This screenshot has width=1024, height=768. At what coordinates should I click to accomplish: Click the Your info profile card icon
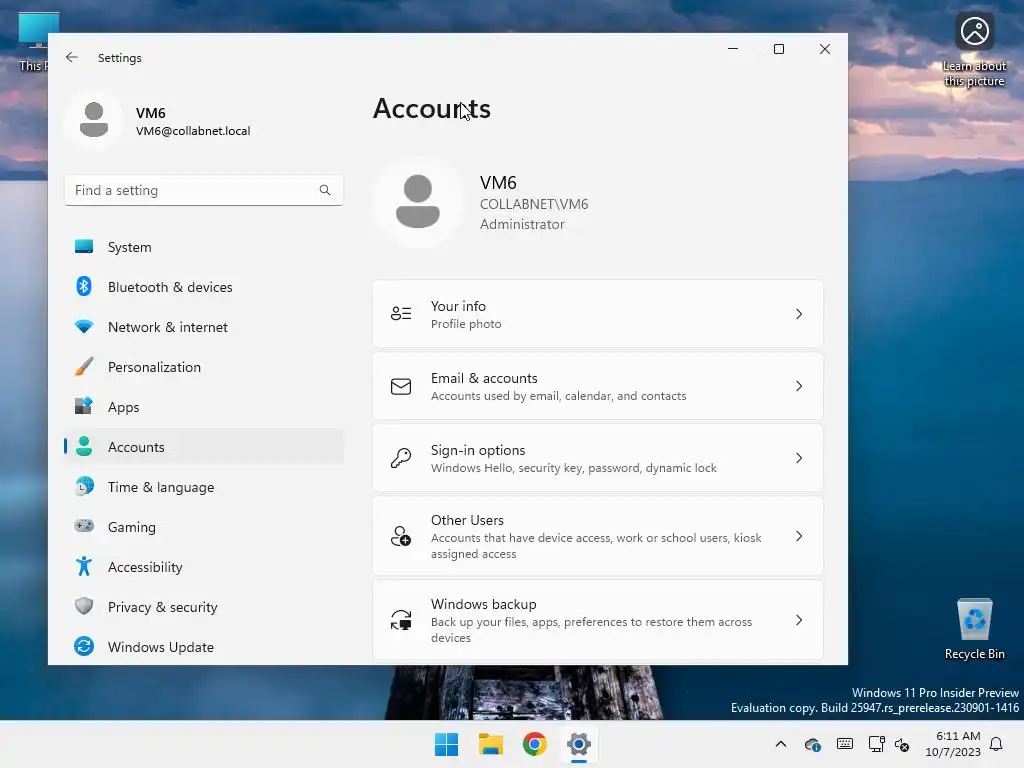(x=401, y=313)
